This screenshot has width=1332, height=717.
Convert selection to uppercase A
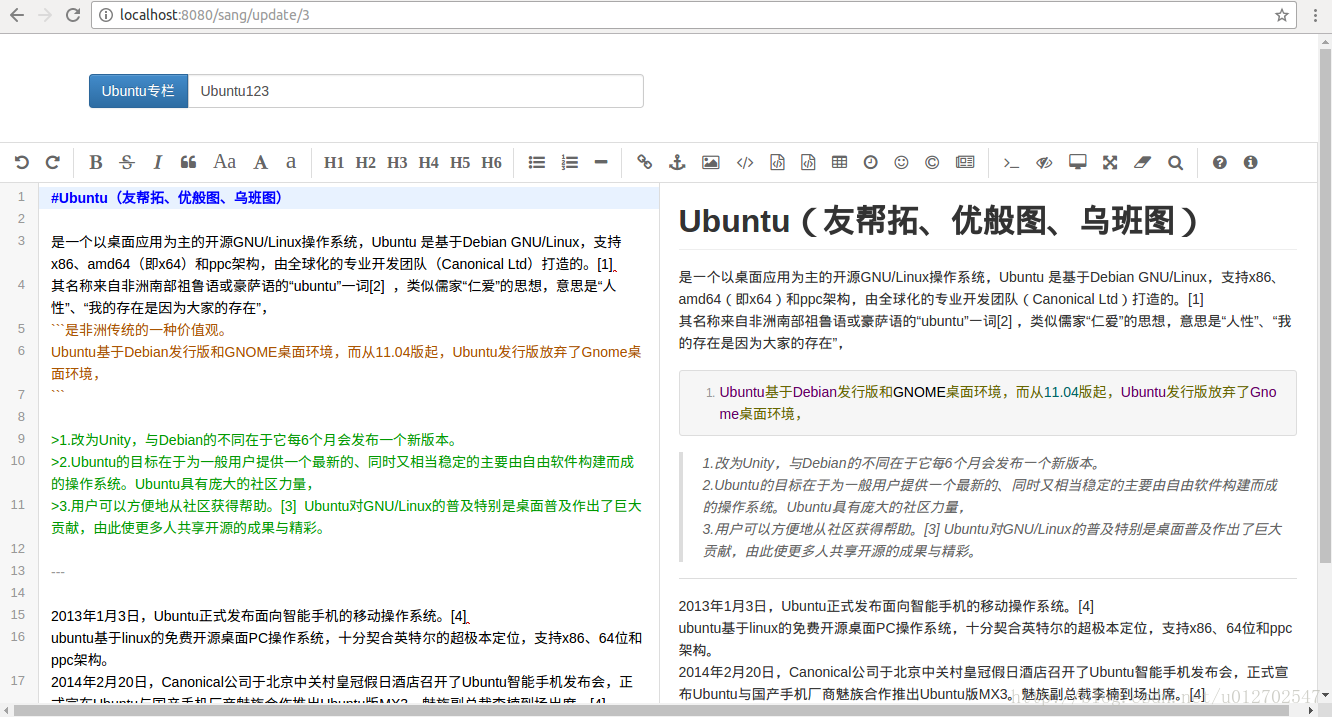pos(260,162)
